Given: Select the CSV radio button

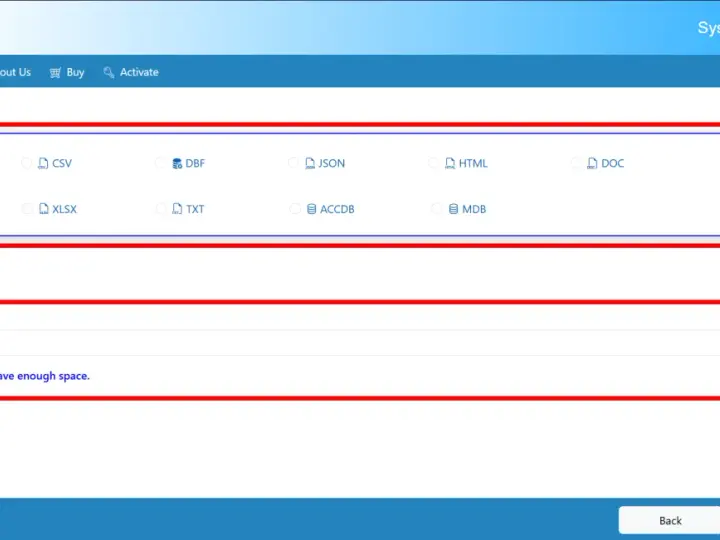Looking at the screenshot, I should point(27,163).
